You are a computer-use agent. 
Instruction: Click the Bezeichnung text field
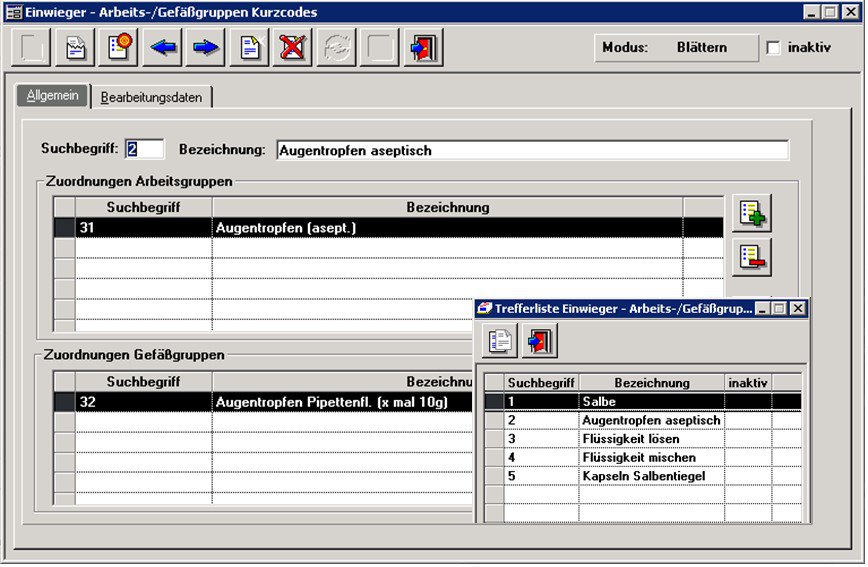click(531, 150)
